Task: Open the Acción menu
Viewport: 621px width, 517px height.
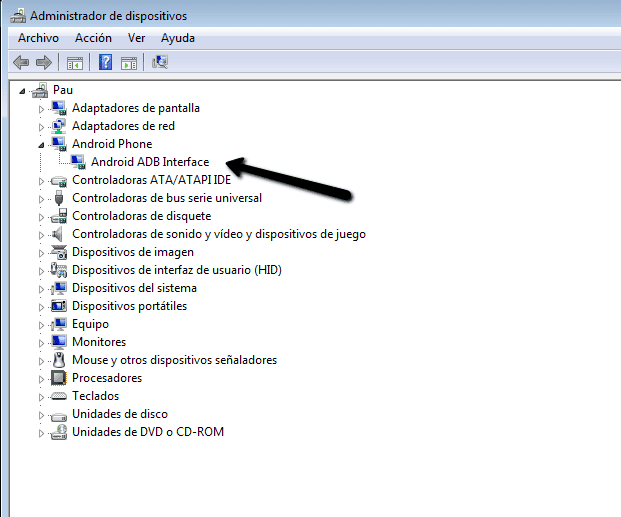Action: tap(93, 38)
